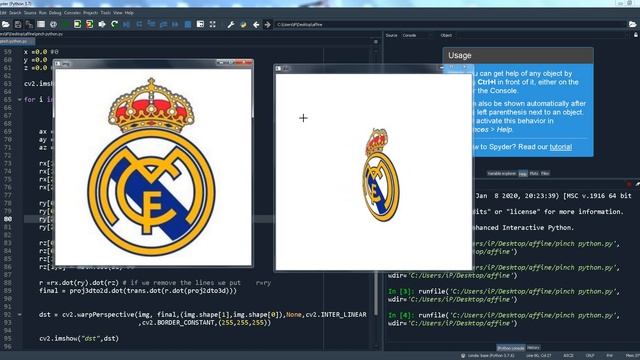Click the 'final = proj3dto2d.dot' line
This screenshot has height=360, width=640.
[138, 291]
